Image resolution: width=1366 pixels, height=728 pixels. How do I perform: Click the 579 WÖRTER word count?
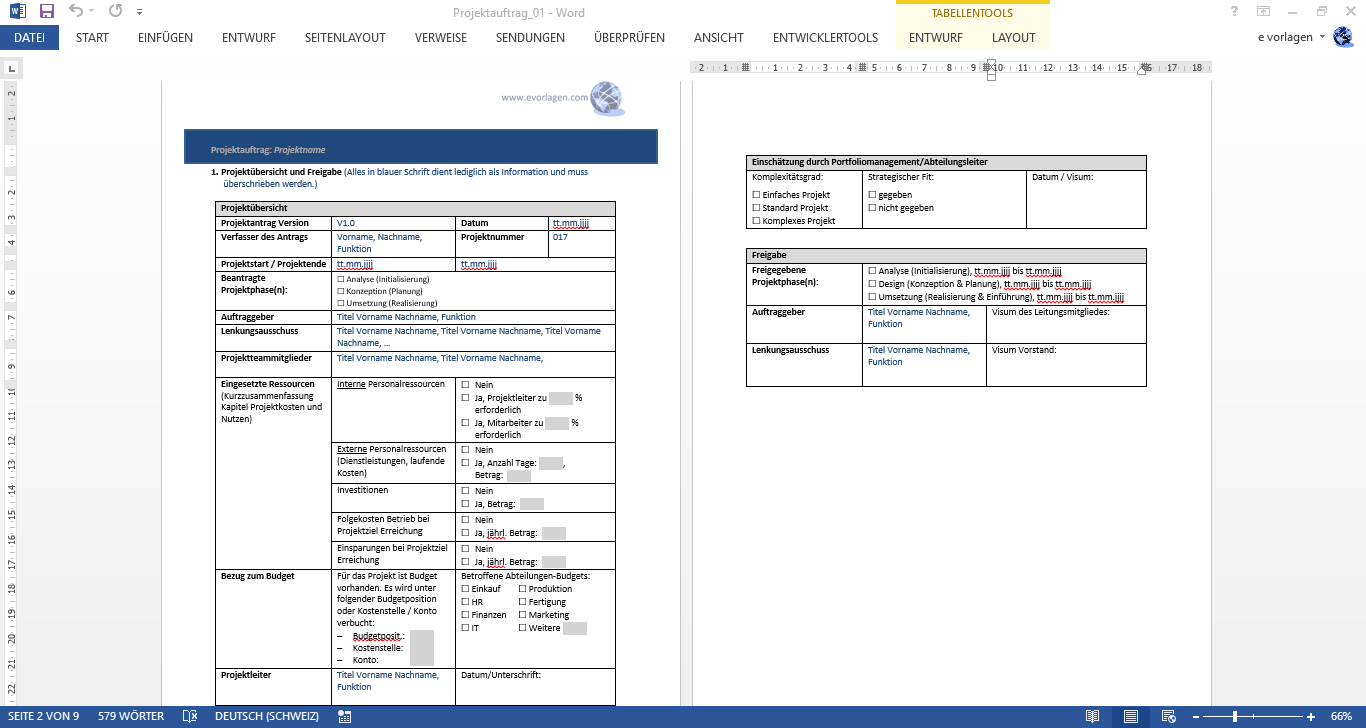tap(131, 716)
